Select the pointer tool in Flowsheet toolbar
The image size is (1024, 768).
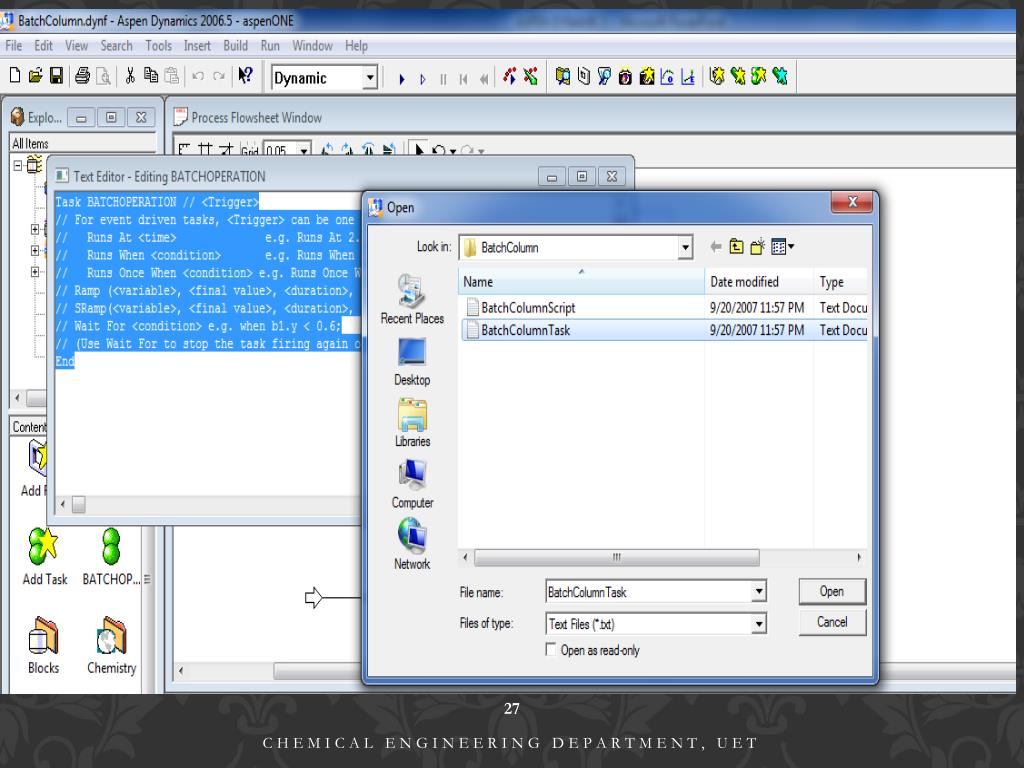click(x=418, y=151)
